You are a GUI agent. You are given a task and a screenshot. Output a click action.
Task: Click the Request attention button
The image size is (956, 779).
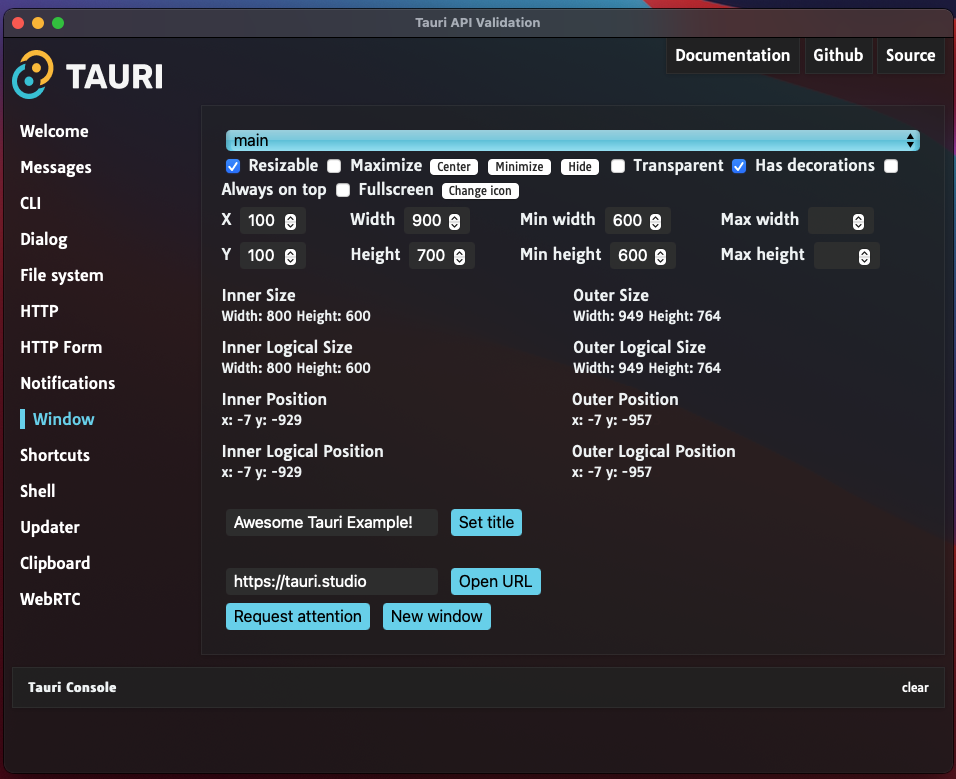tap(298, 616)
